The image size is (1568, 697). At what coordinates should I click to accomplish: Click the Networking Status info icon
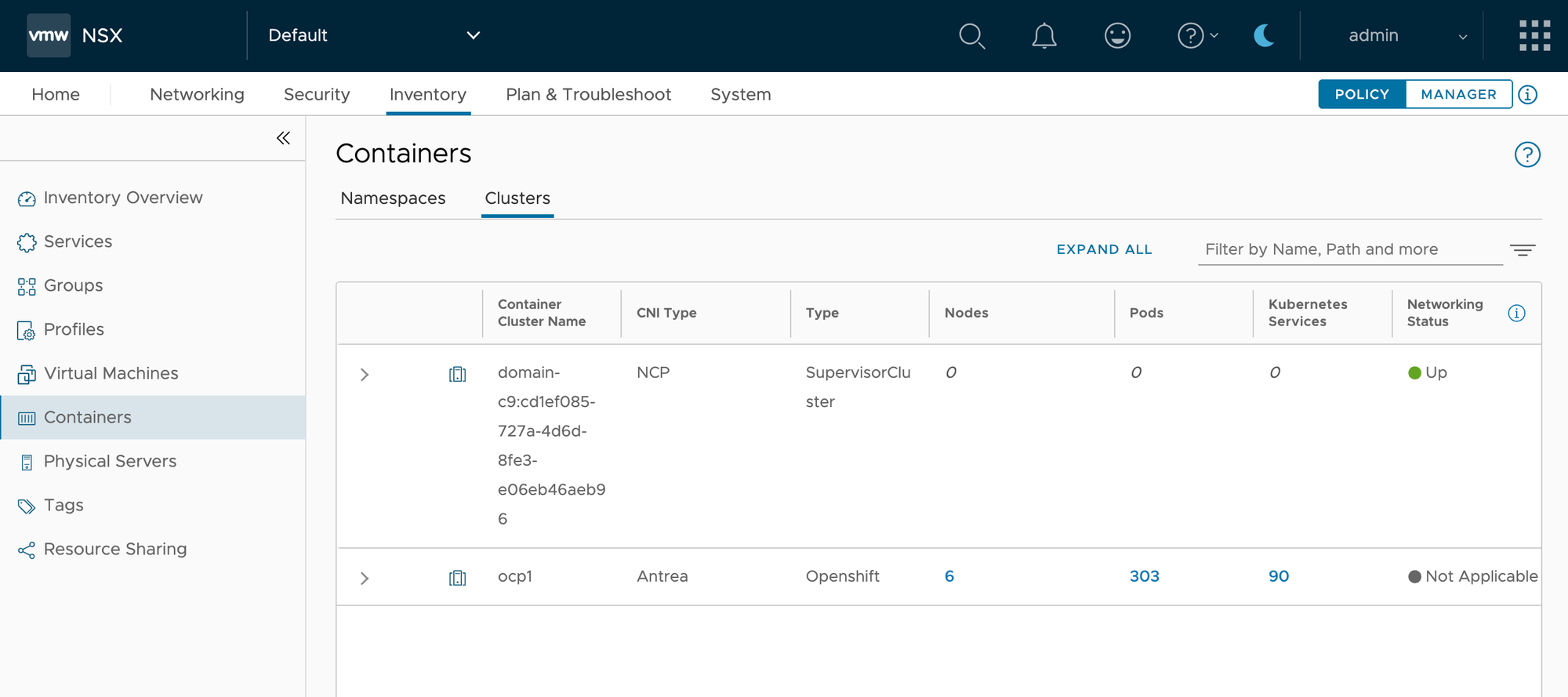[x=1516, y=314]
